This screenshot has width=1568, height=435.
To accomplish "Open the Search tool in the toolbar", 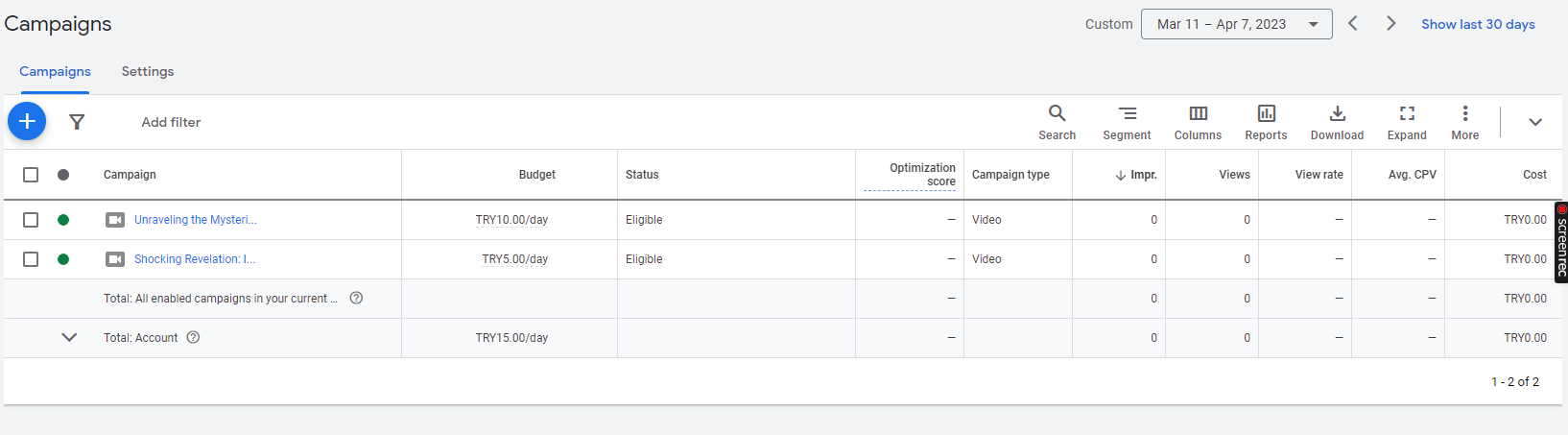I will click(x=1057, y=122).
